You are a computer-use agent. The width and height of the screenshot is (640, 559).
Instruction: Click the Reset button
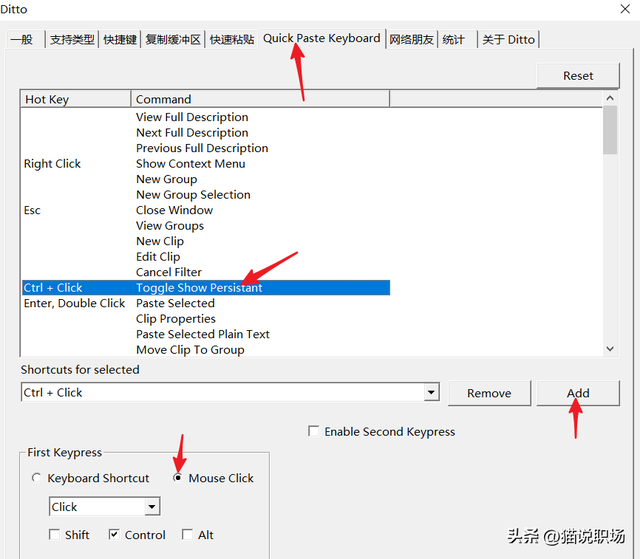click(578, 75)
